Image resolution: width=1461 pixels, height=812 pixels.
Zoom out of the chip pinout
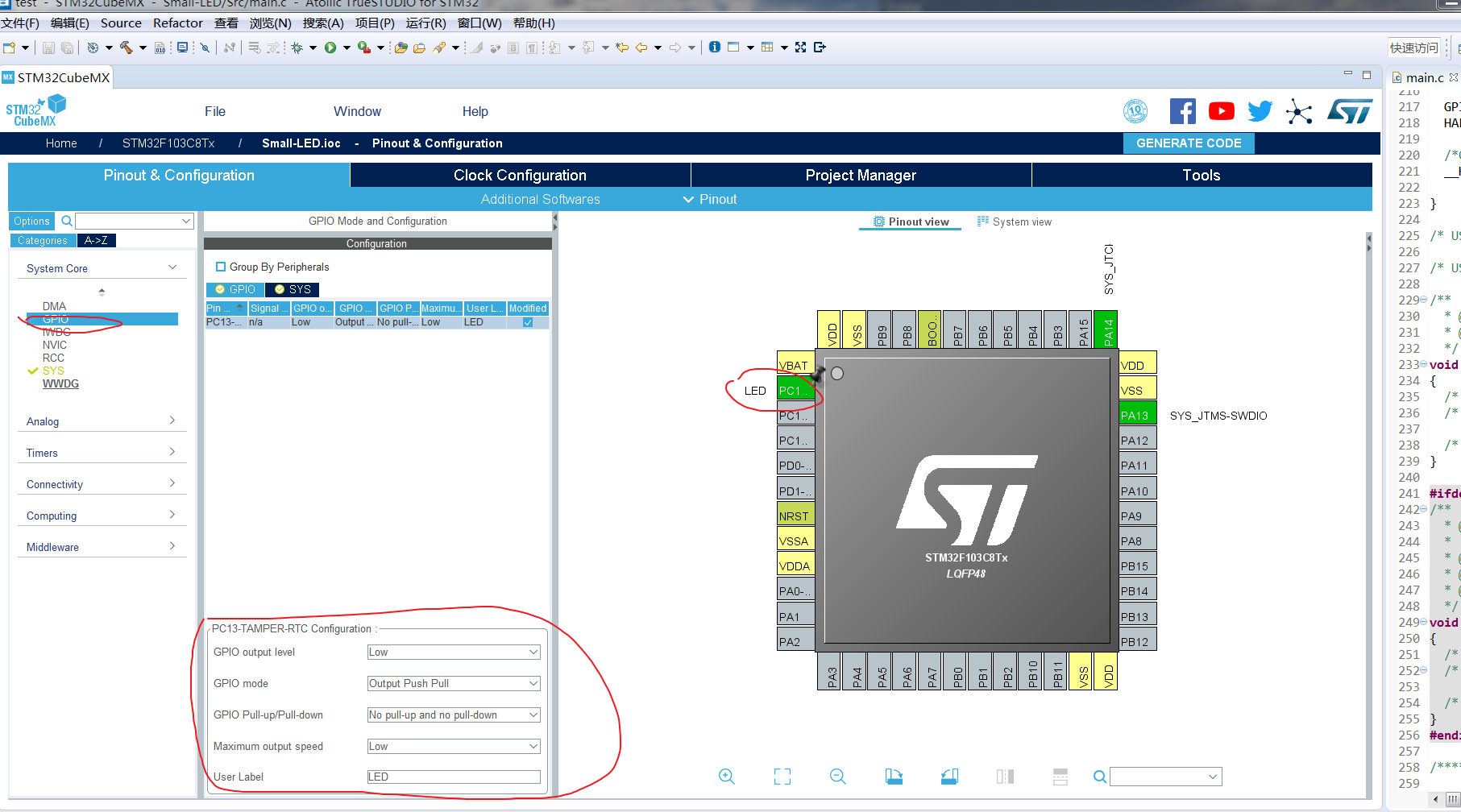838,777
